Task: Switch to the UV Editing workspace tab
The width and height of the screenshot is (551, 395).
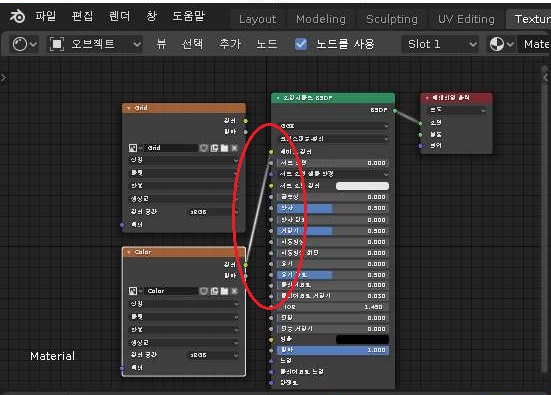Action: click(x=466, y=19)
